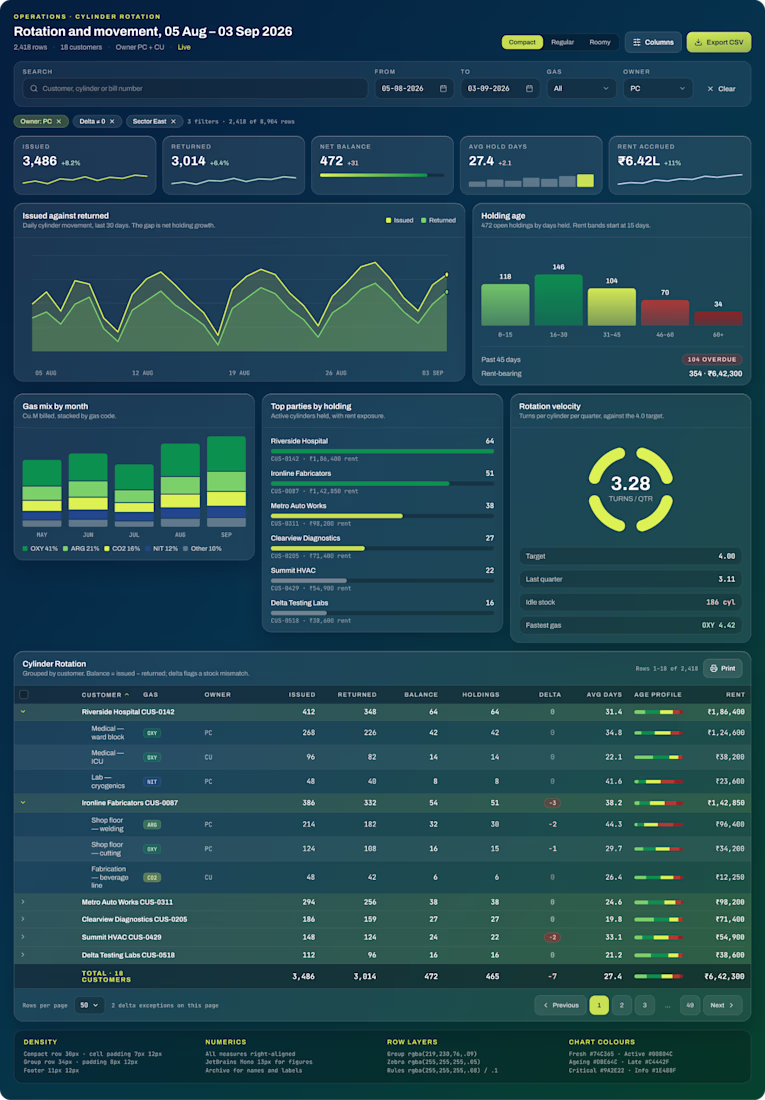Collapse the Riverside Hospital CUS-0142 group

23,711
